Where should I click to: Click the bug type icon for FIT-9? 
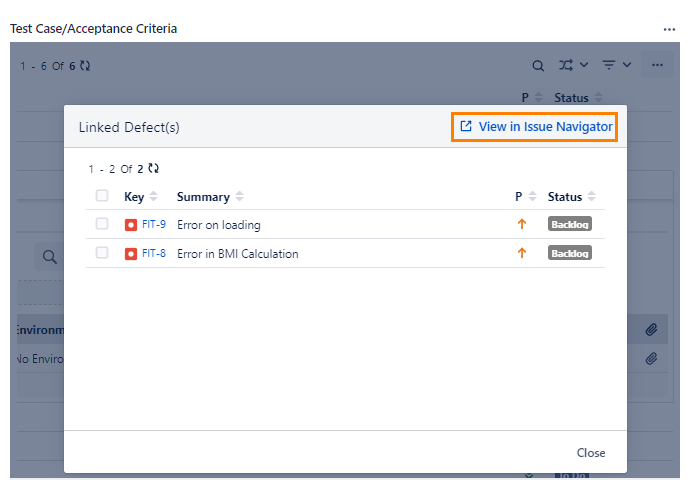pyautogui.click(x=131, y=225)
